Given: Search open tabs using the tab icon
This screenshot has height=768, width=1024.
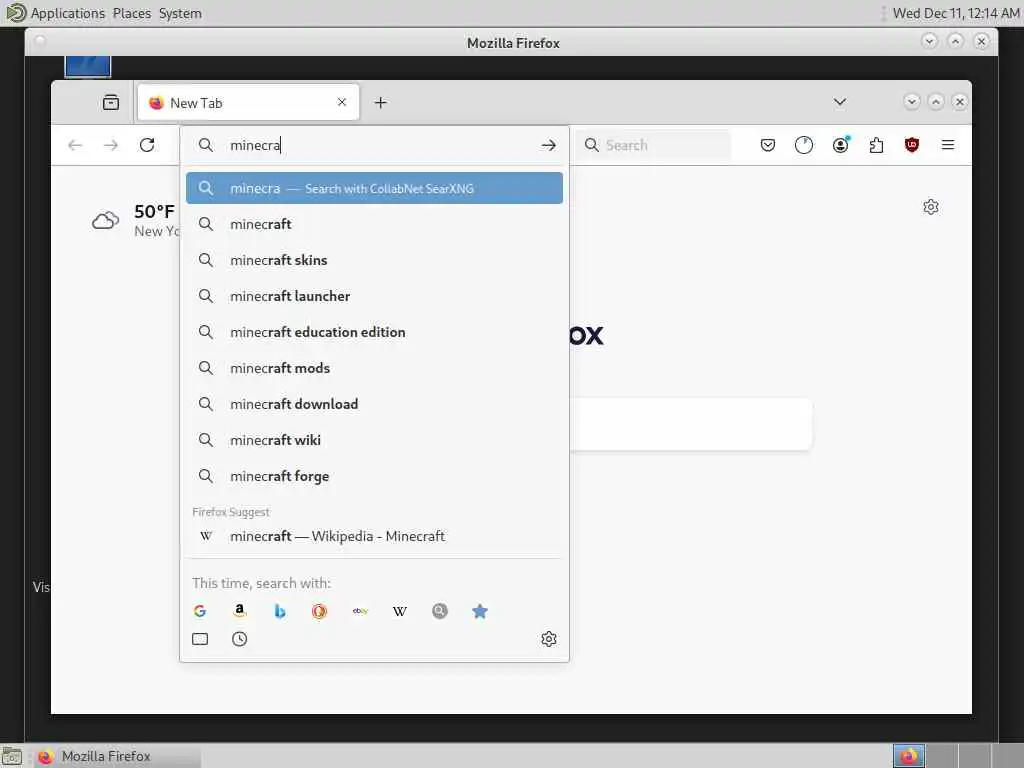Looking at the screenshot, I should pyautogui.click(x=200, y=639).
